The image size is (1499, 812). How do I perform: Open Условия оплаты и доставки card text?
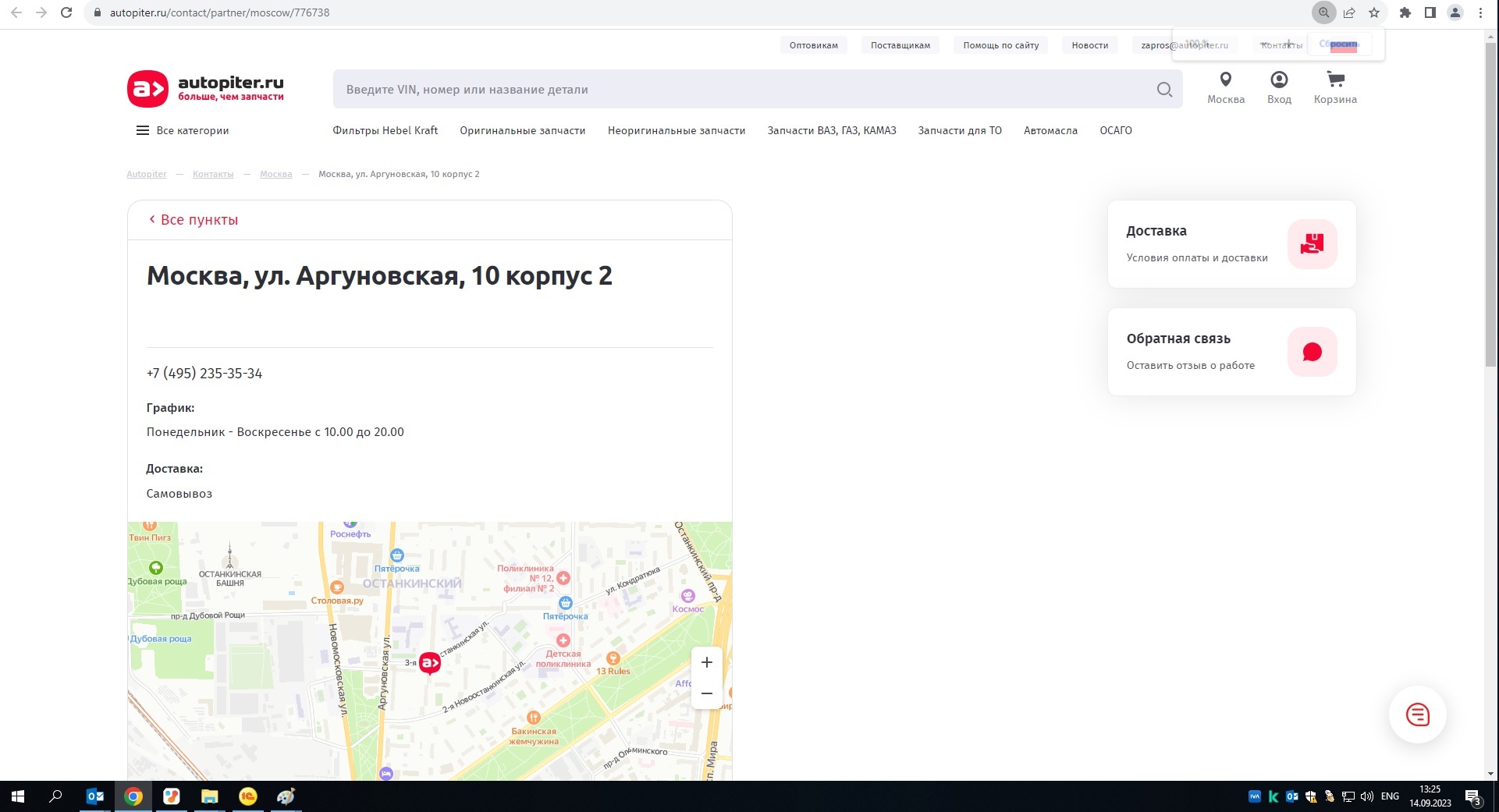click(x=1197, y=258)
